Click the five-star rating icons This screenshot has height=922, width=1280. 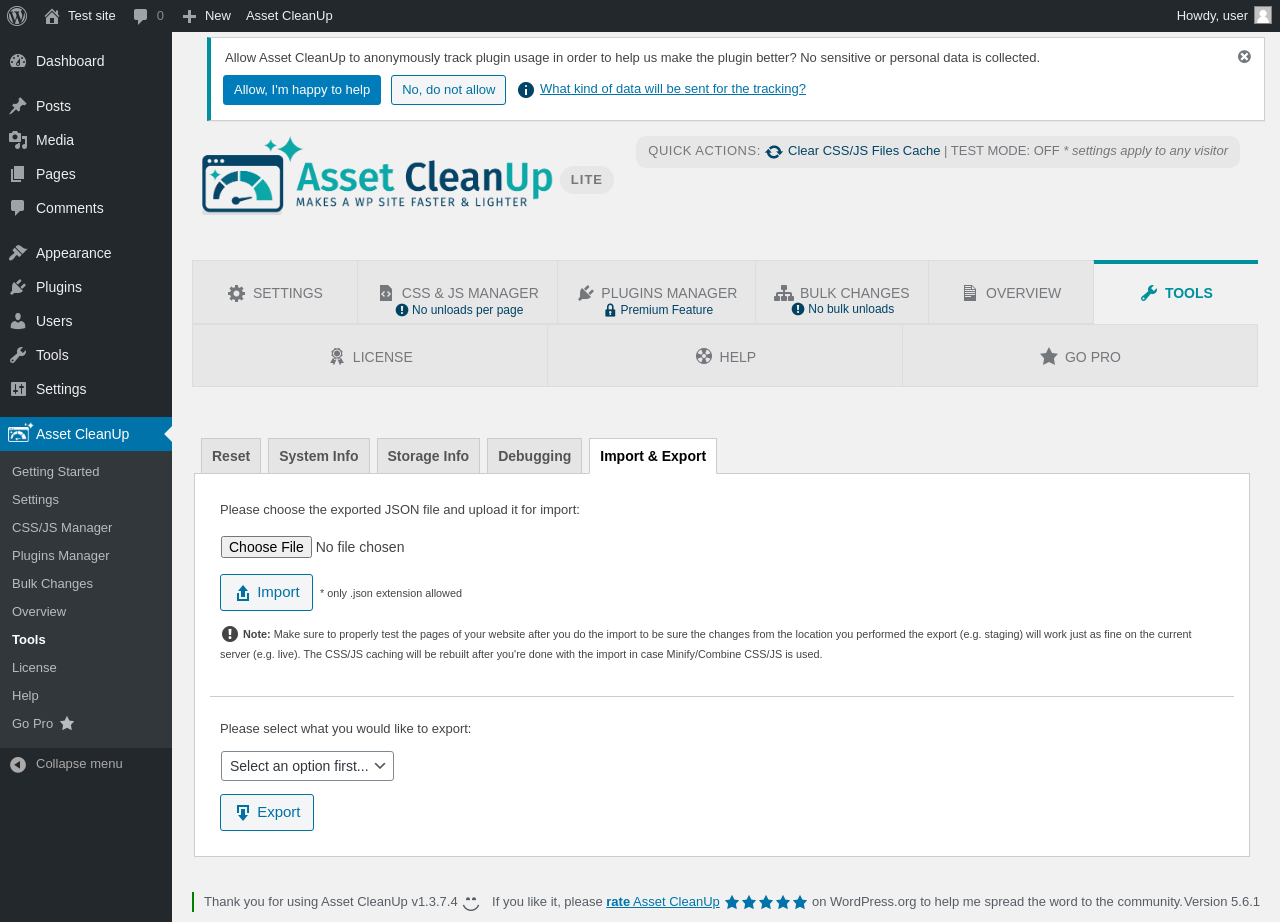(x=766, y=902)
